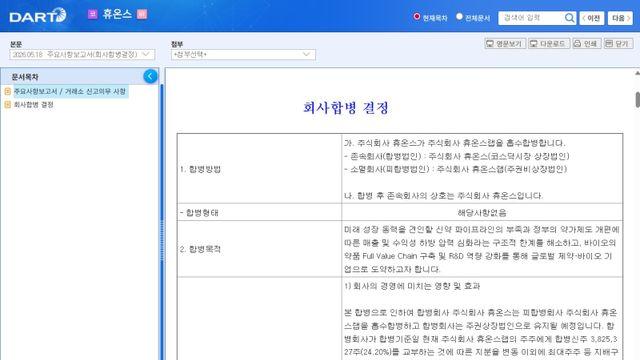Click the pink badge after 휴온스
This screenshot has width=640, height=360.
tap(142, 14)
